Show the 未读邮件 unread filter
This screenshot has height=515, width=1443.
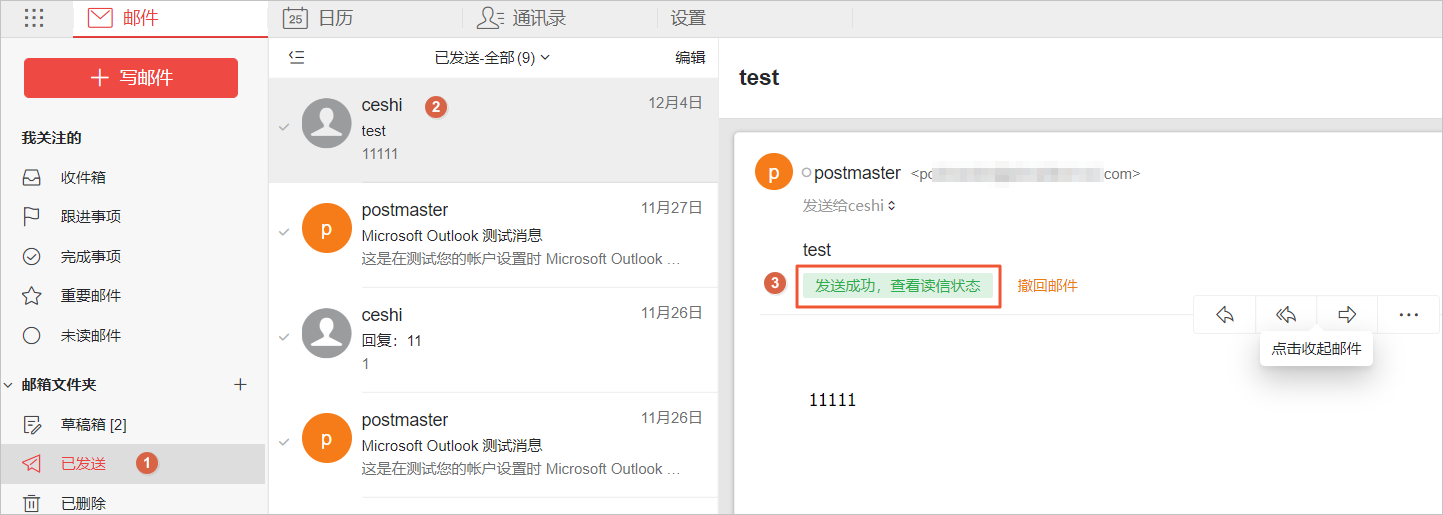coord(90,335)
